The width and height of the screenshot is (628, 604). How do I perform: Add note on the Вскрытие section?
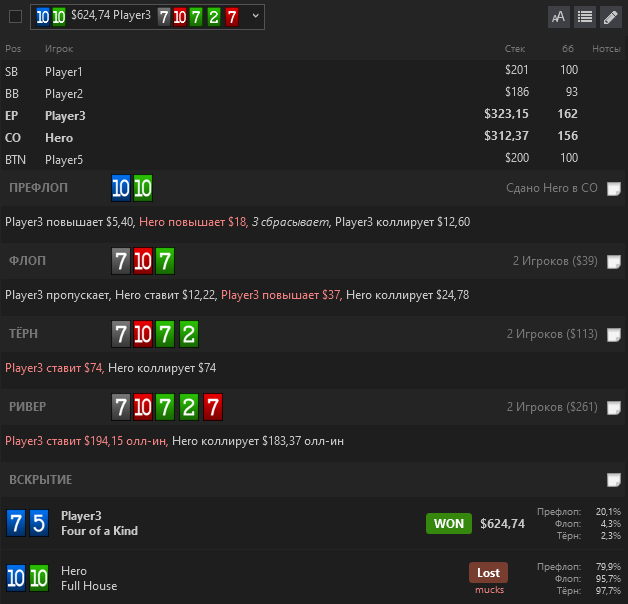pos(614,479)
